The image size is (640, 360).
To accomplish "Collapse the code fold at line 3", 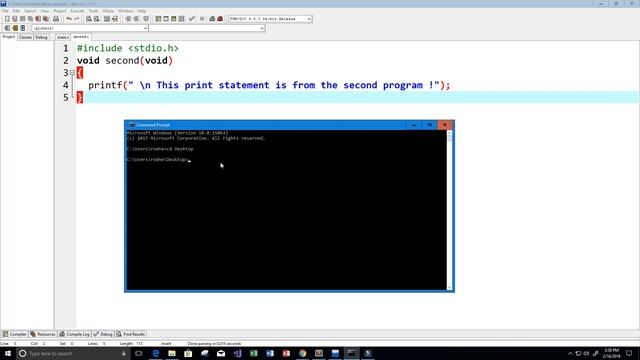I will tap(72, 73).
